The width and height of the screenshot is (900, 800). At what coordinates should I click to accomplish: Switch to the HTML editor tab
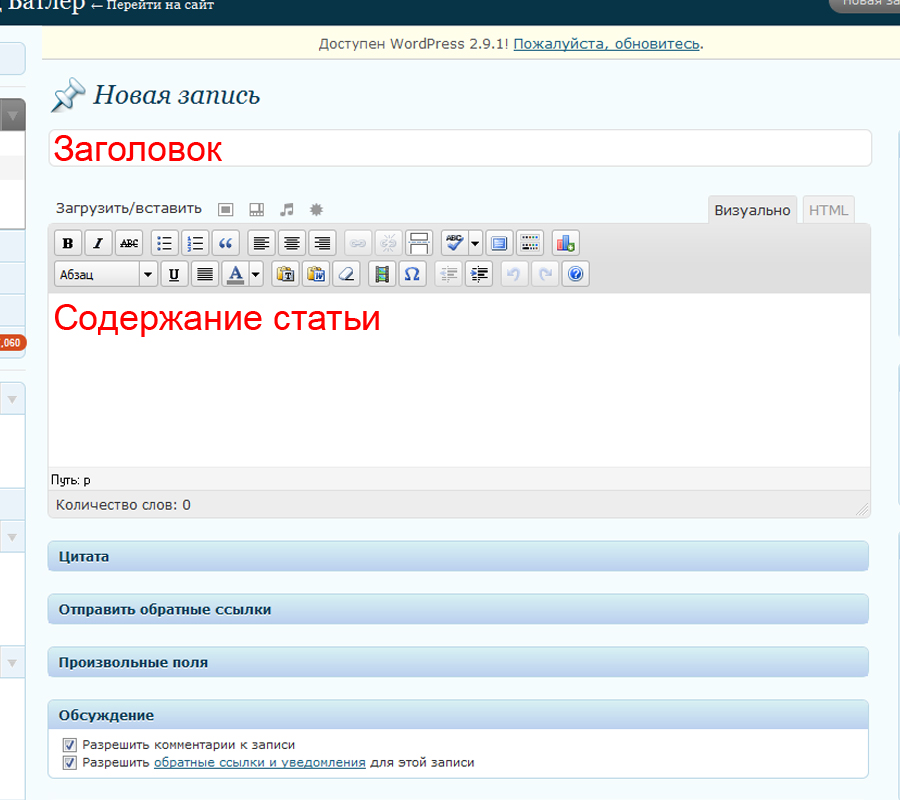(828, 210)
